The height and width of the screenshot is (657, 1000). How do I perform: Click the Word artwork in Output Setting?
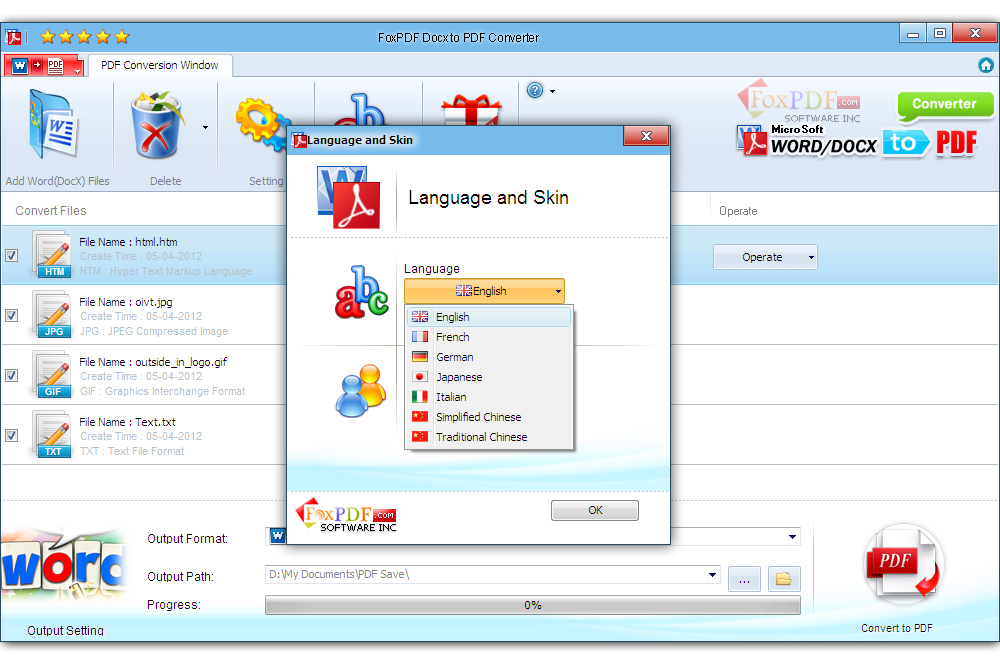point(64,565)
